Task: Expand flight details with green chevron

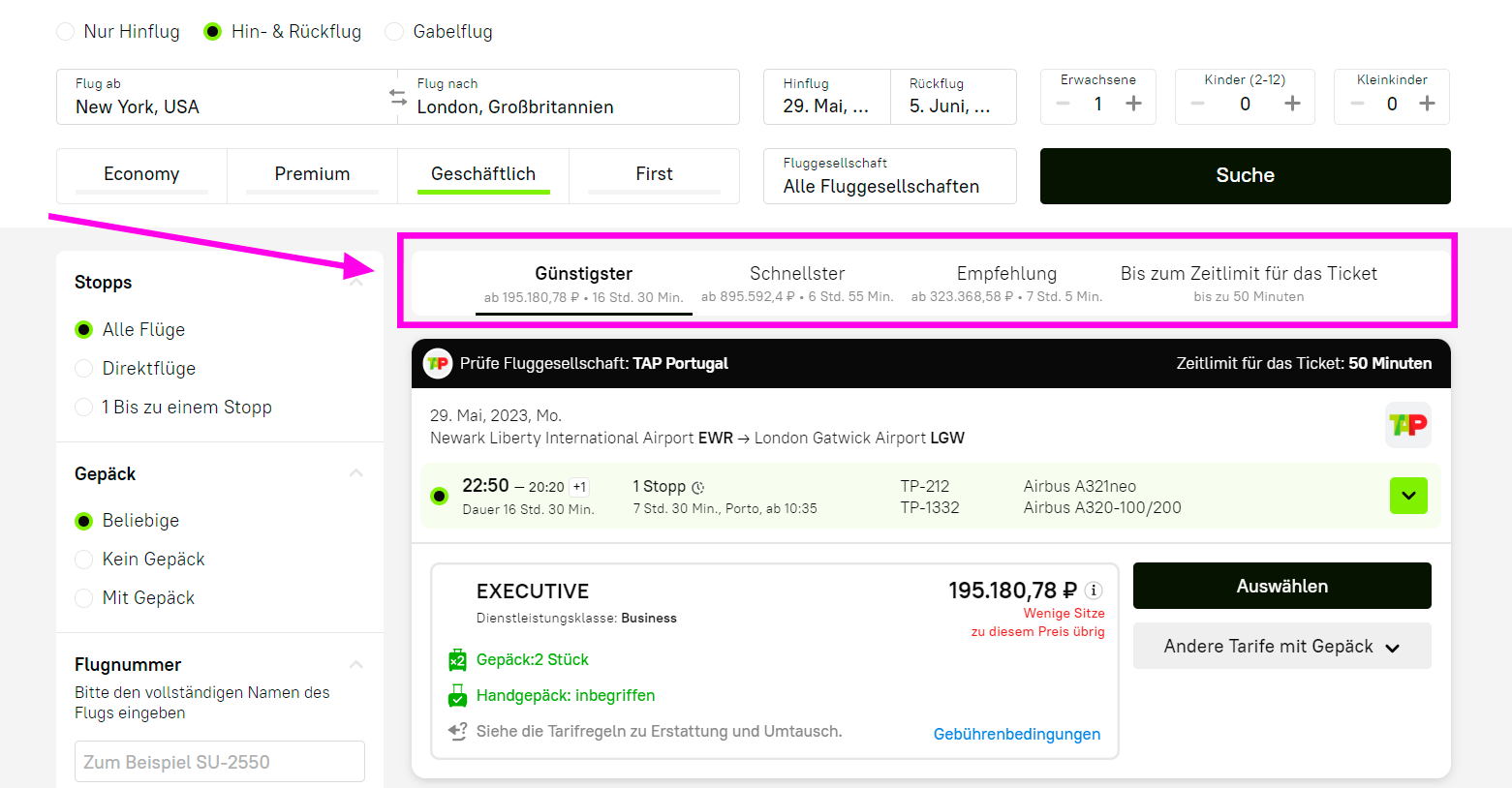Action: pos(1408,496)
